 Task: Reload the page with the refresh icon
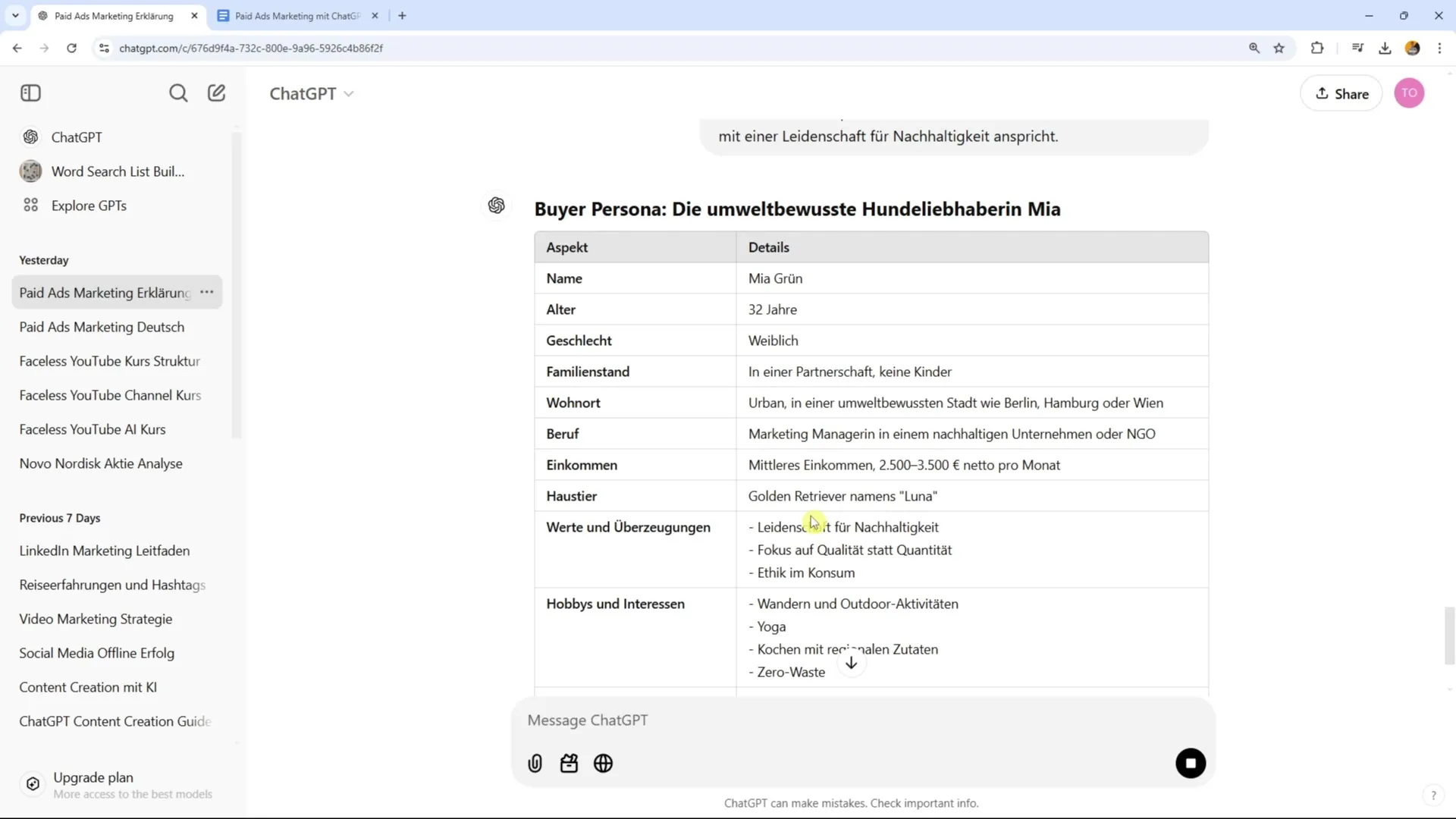click(71, 48)
